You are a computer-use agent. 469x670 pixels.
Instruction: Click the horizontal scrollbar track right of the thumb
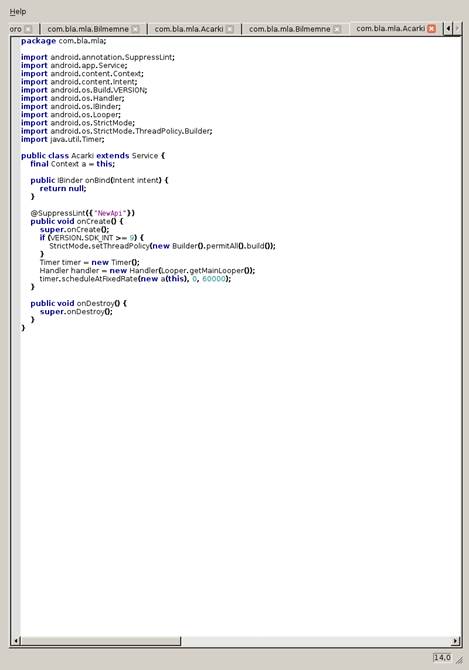point(316,641)
